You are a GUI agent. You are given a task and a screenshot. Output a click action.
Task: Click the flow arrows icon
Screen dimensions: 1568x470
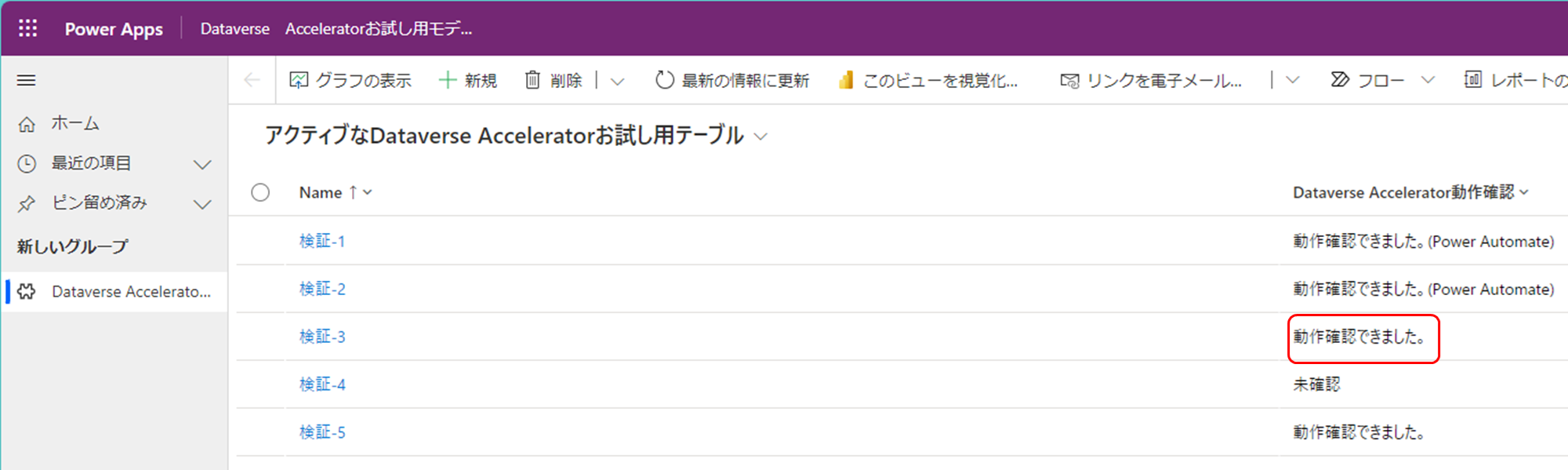[1340, 80]
